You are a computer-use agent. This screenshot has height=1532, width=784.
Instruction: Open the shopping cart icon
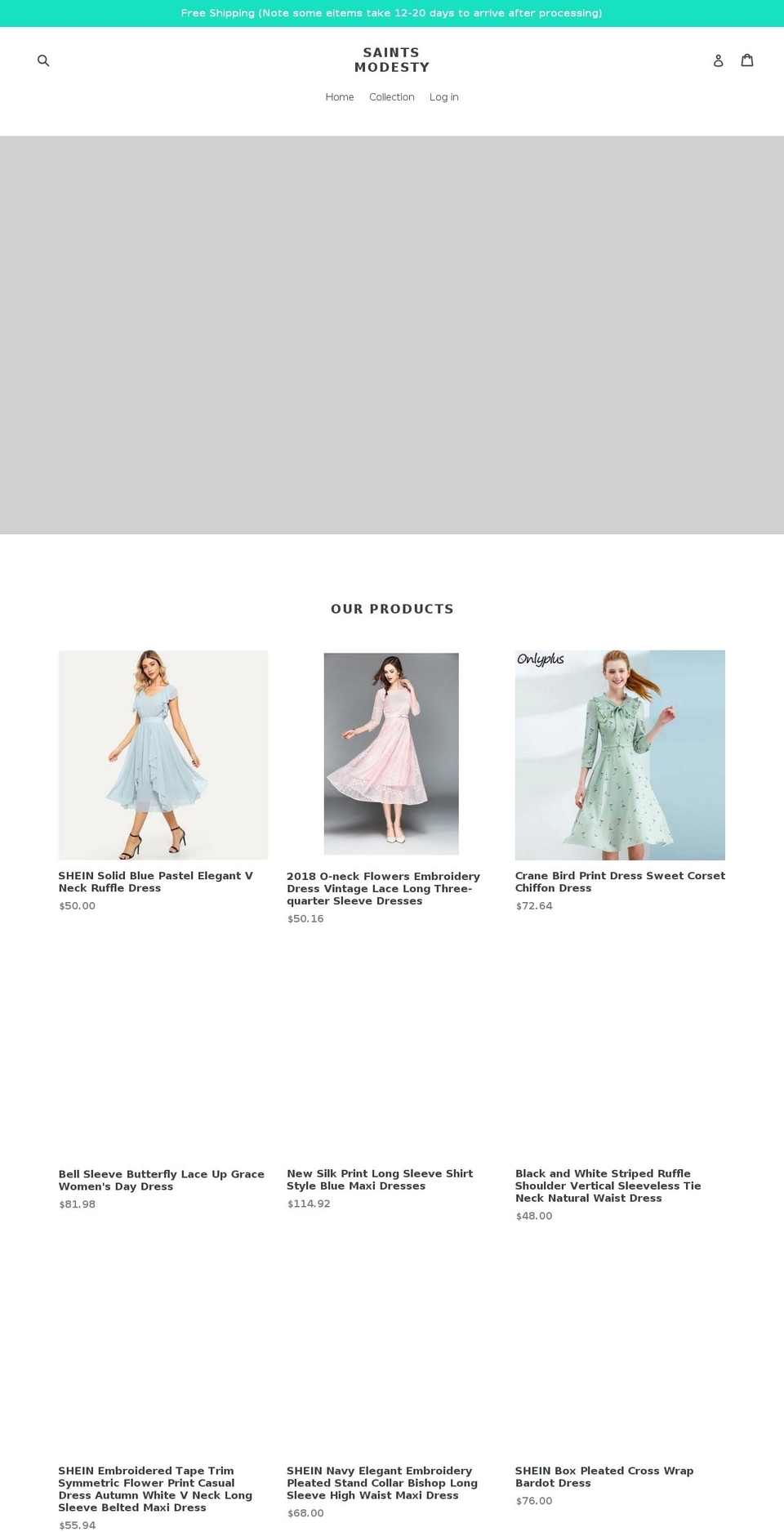pyautogui.click(x=747, y=60)
